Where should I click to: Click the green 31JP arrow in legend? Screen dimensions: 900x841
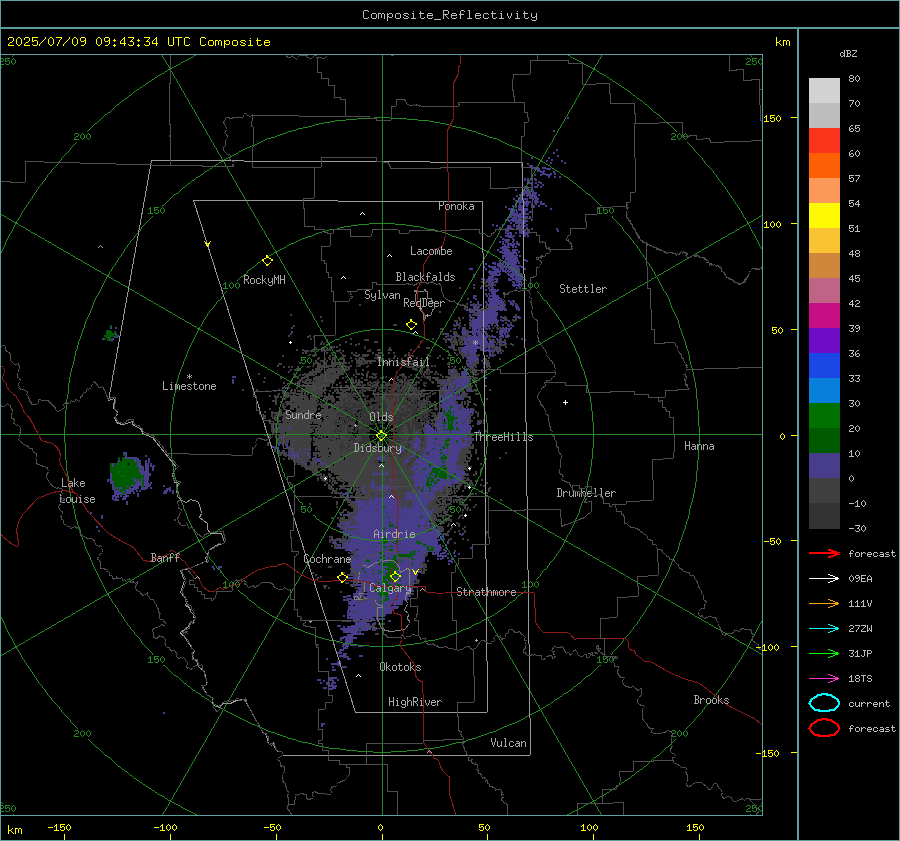[x=824, y=653]
